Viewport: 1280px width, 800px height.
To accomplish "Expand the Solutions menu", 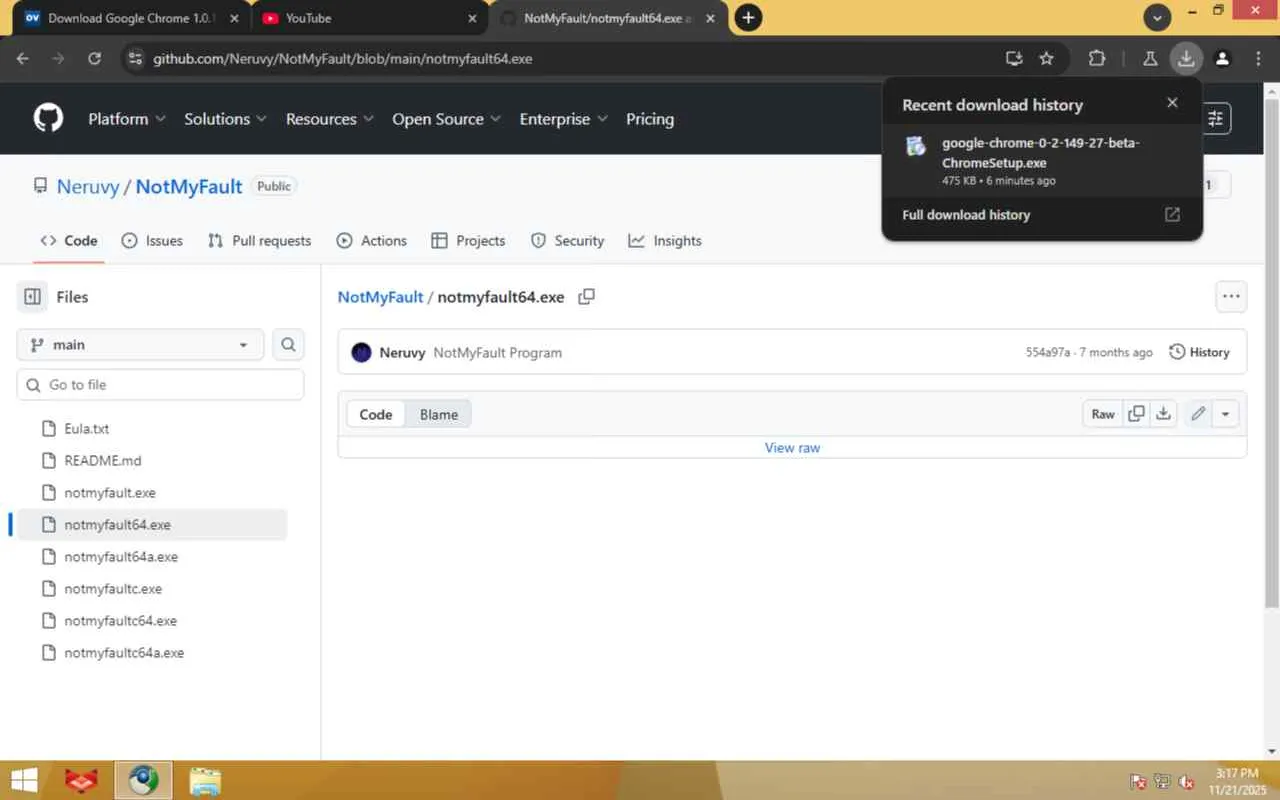I will pos(225,119).
